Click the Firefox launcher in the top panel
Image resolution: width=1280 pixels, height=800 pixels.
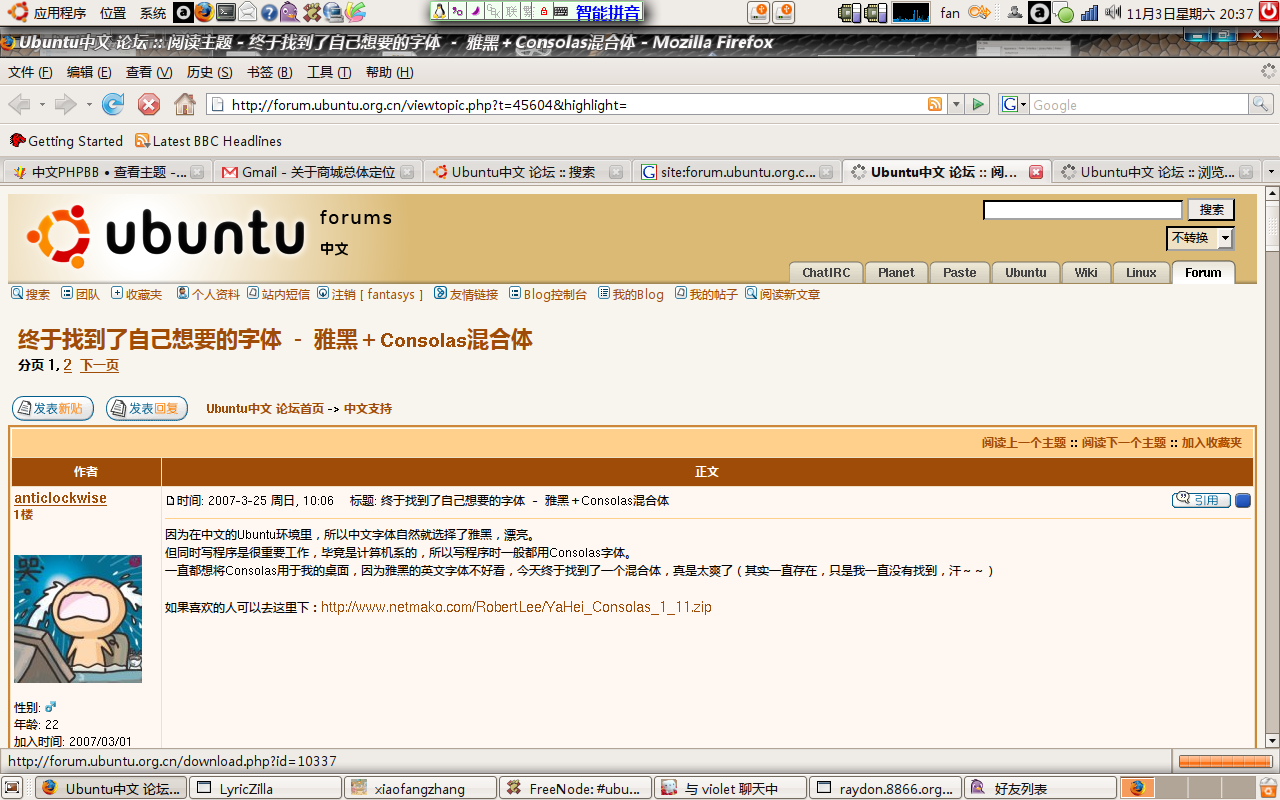[x=204, y=13]
